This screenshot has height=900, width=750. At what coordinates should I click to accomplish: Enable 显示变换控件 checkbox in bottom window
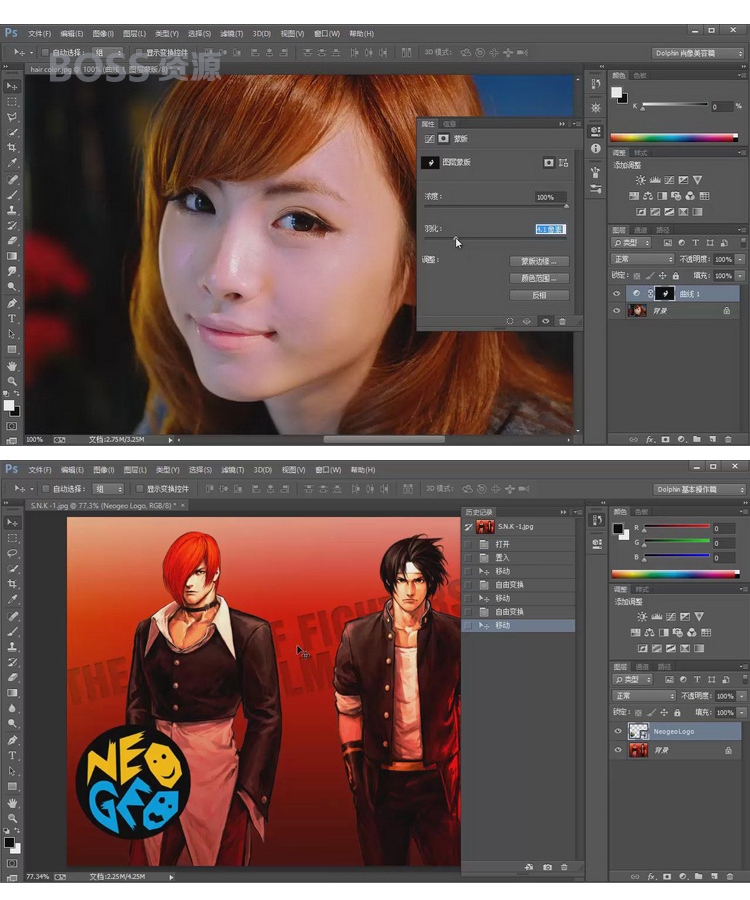[139, 488]
